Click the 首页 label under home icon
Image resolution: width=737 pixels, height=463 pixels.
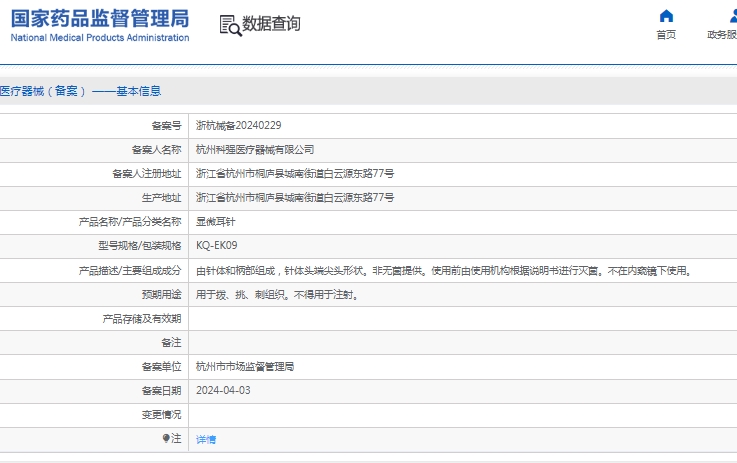pos(666,35)
